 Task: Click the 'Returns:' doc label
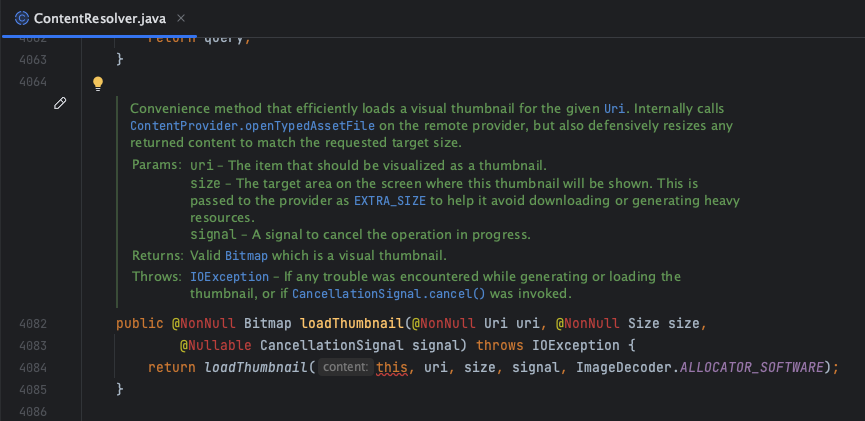click(x=157, y=255)
